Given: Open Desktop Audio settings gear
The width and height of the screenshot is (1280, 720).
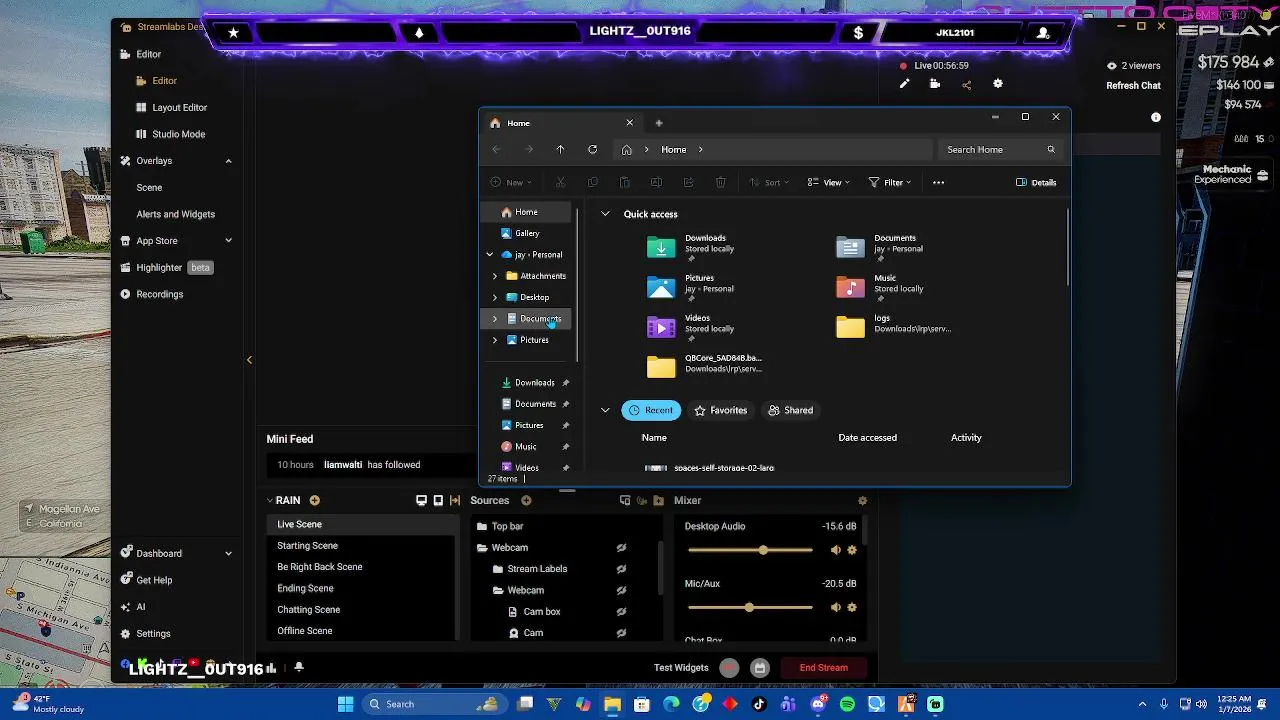Looking at the screenshot, I should pyautogui.click(x=852, y=550).
